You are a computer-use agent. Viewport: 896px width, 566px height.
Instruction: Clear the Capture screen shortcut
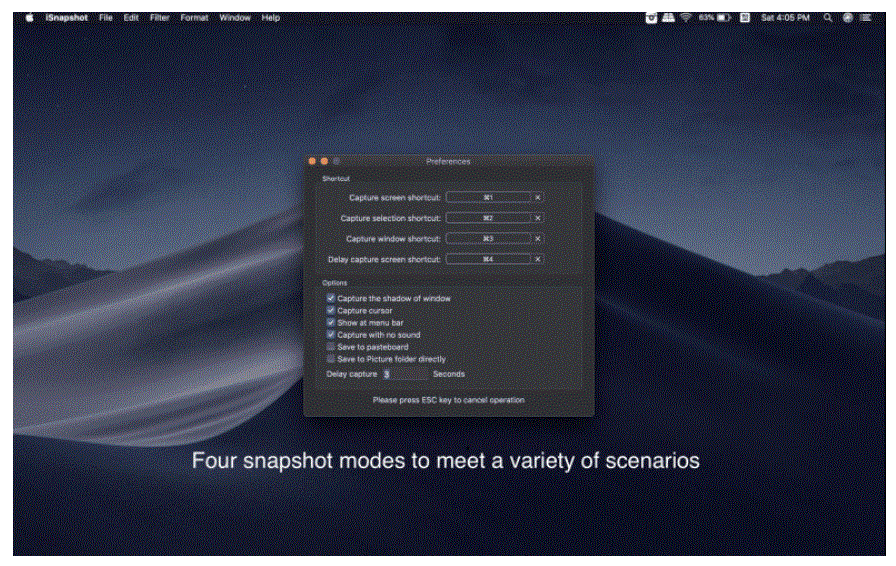pos(538,197)
